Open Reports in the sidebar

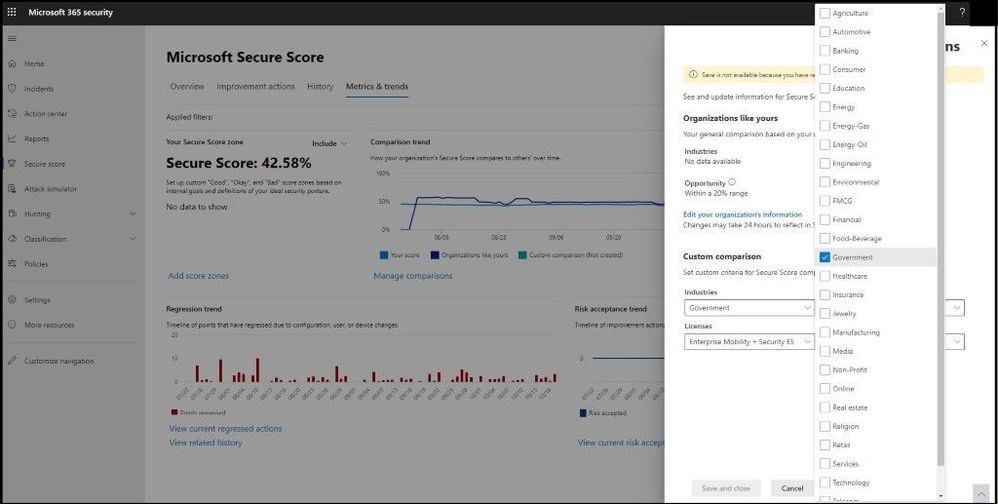point(36,139)
